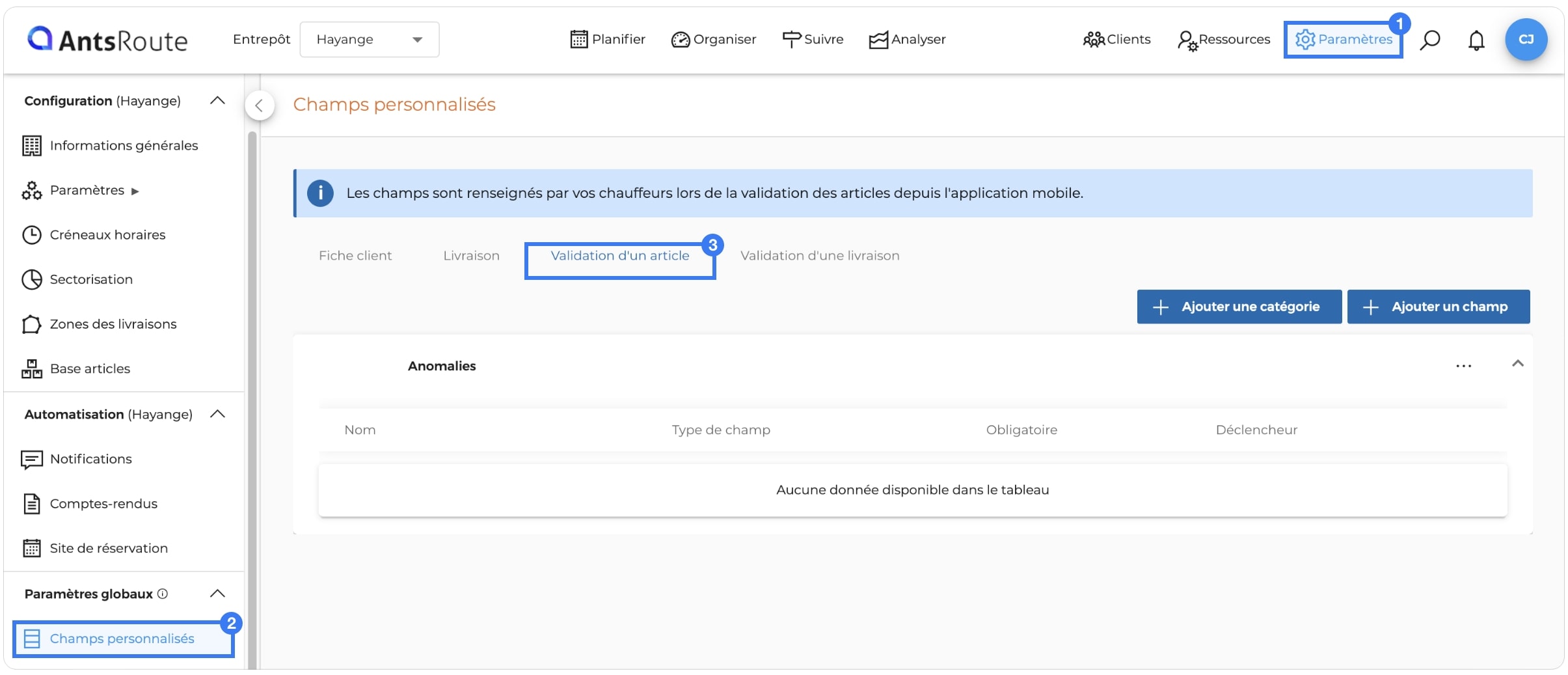Screen dimensions: 1568x675
Task: Click the Sectorisation pie icon
Action: click(x=32, y=279)
